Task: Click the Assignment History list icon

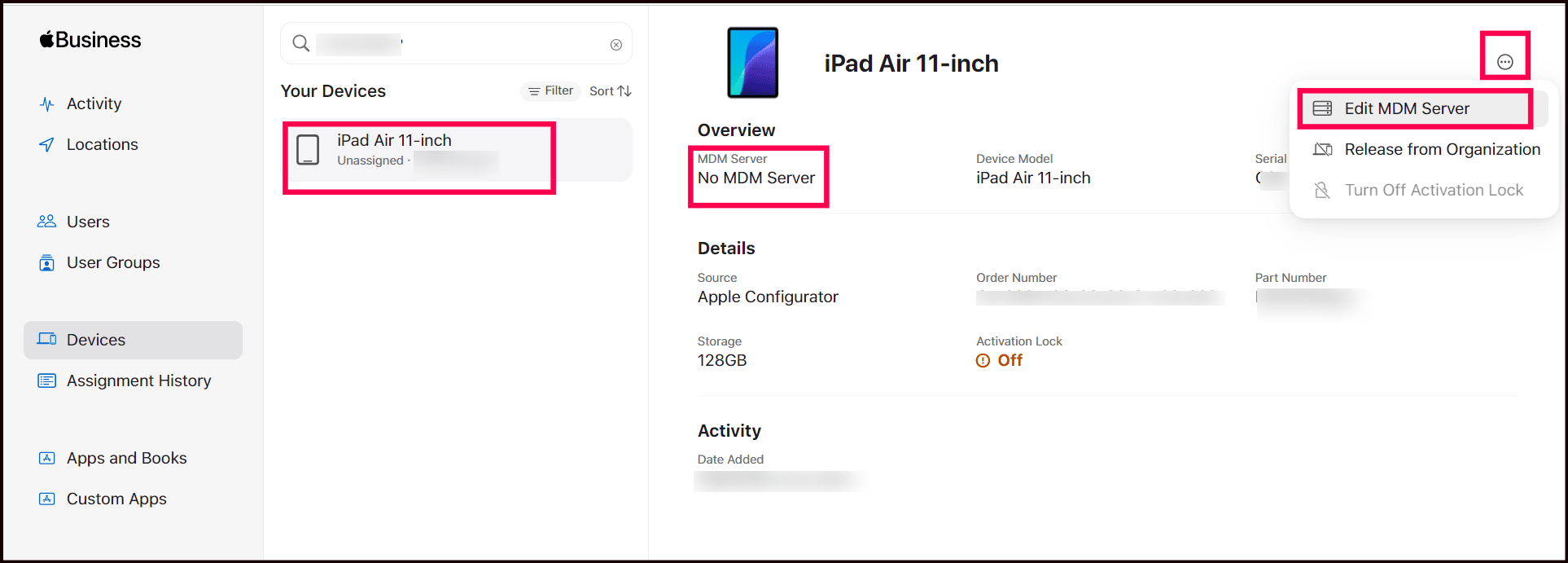Action: tap(47, 380)
